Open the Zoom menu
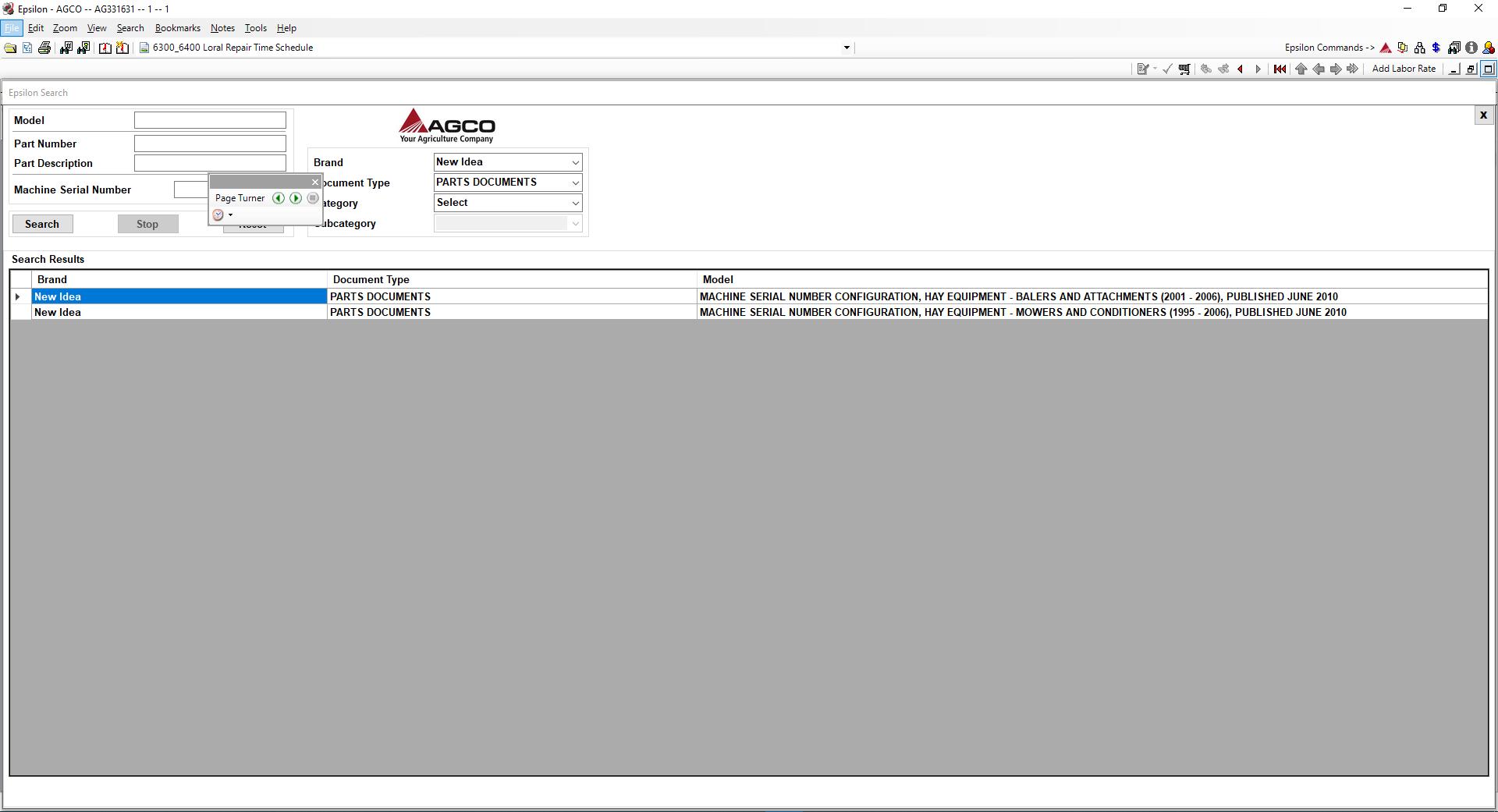 pos(65,28)
